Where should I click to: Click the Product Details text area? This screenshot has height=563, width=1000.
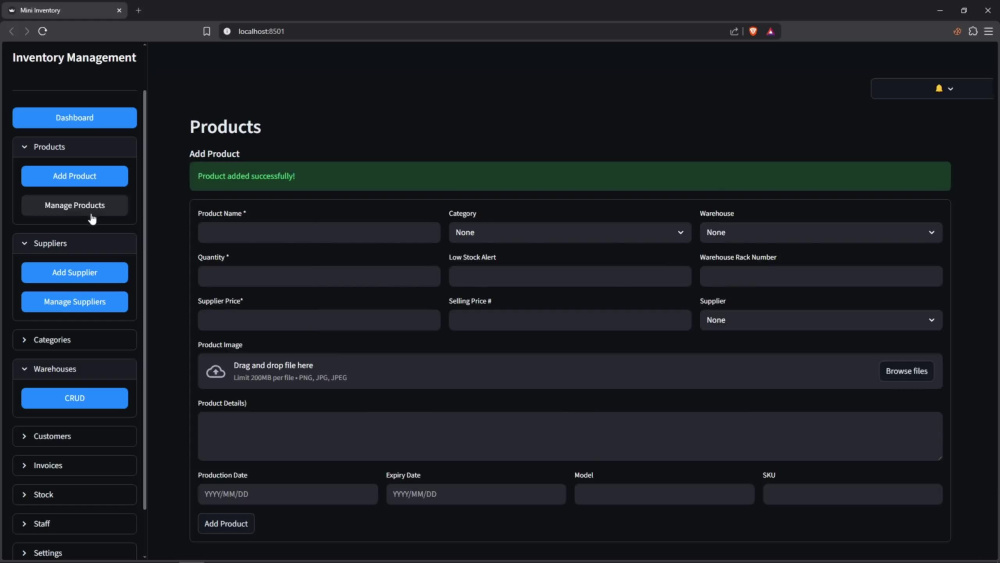point(570,436)
